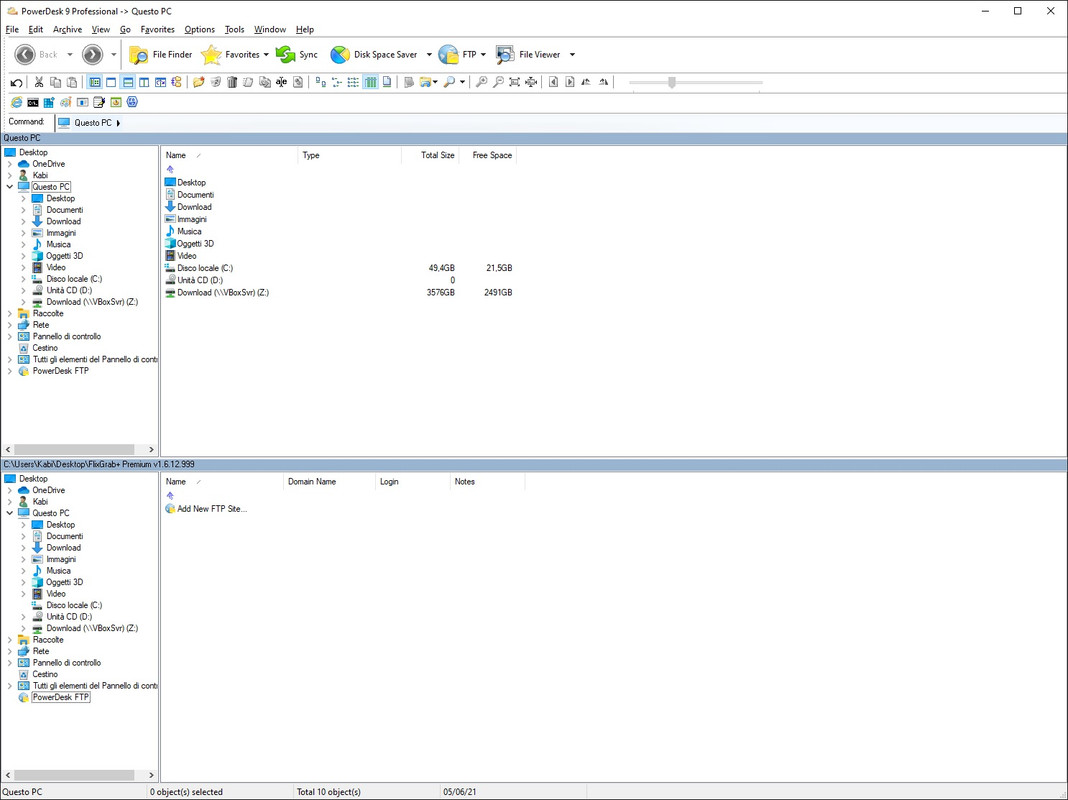Toggle the folder tree pane view
The image size is (1068, 800).
[x=95, y=82]
